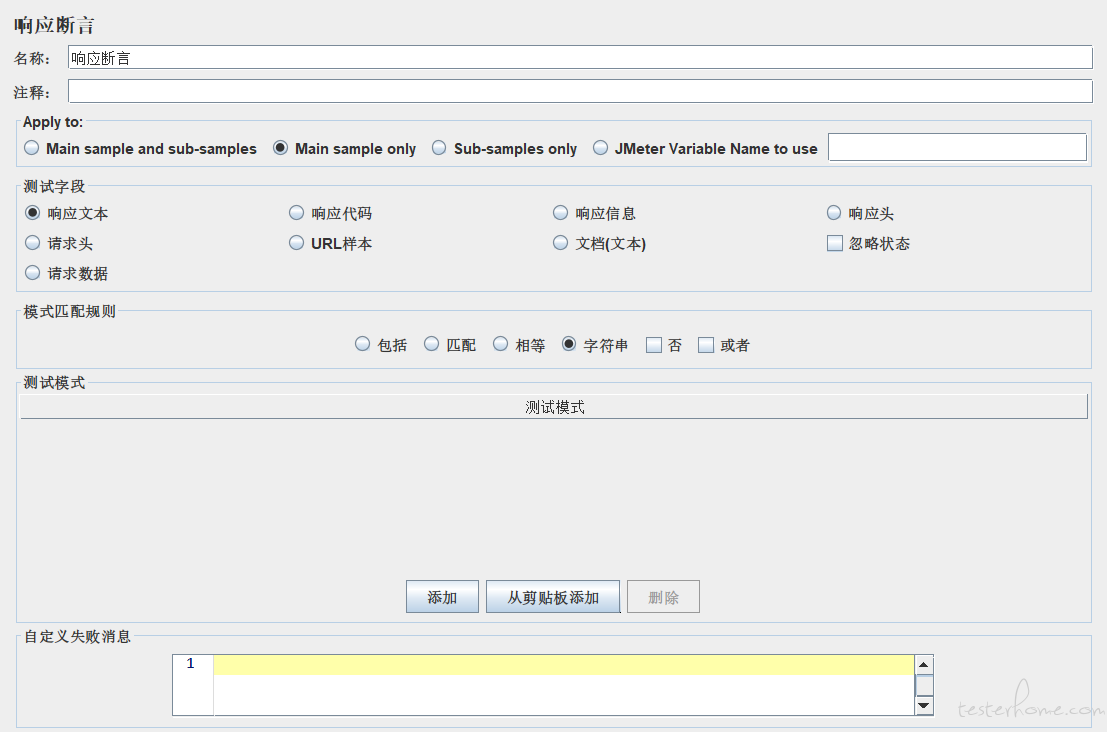Choose the 响应信息 radio button
Viewport: 1107px width, 732px height.
[x=560, y=213]
